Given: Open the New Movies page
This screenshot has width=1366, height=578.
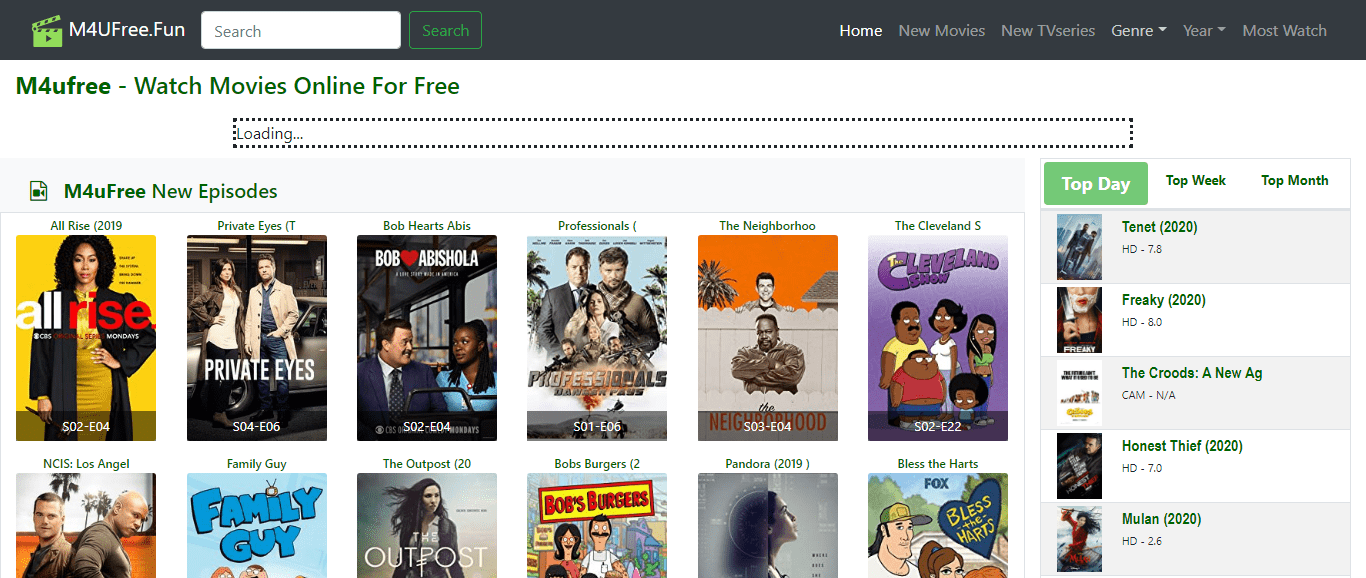Looking at the screenshot, I should point(942,30).
